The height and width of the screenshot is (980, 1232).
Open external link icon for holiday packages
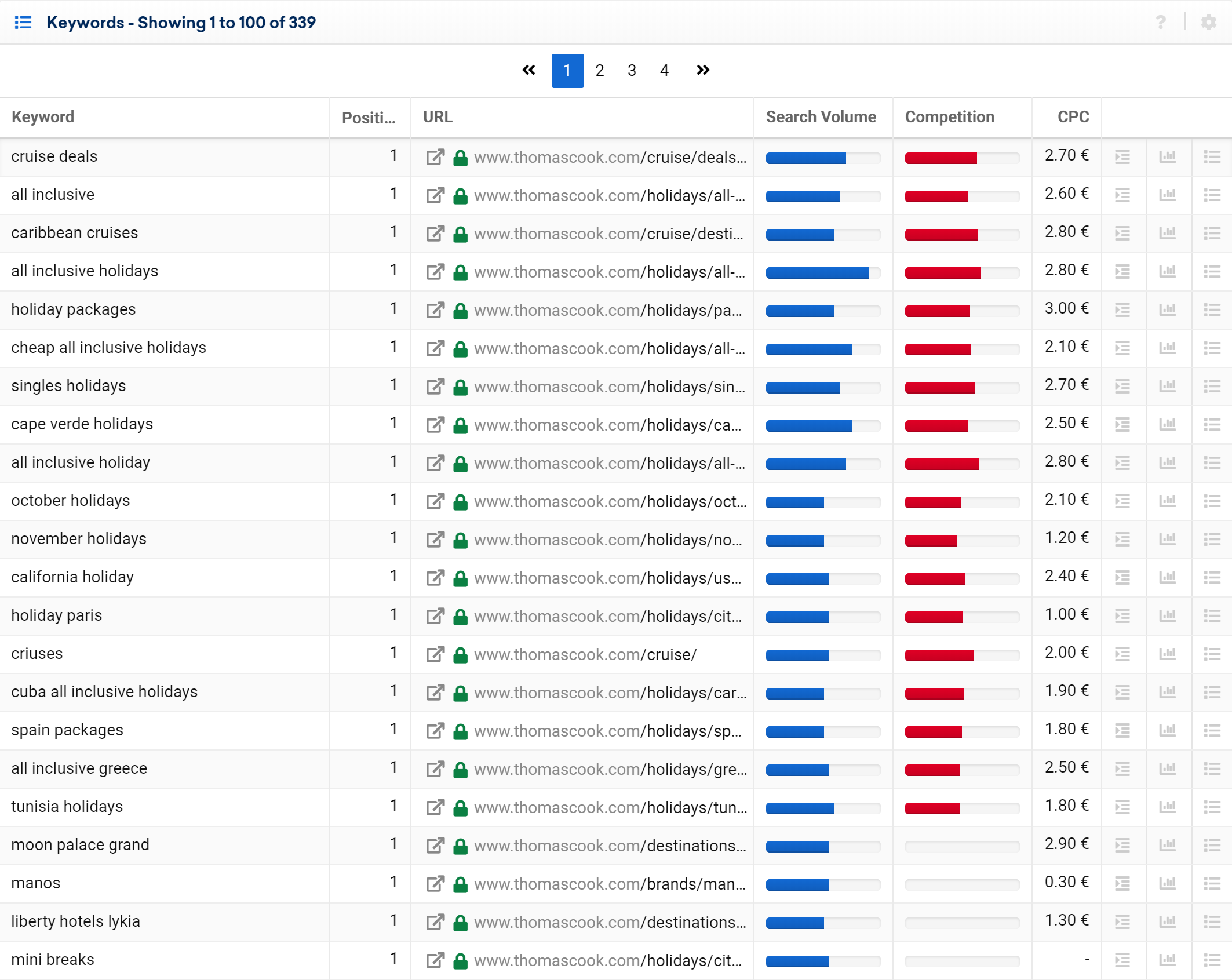click(x=435, y=310)
